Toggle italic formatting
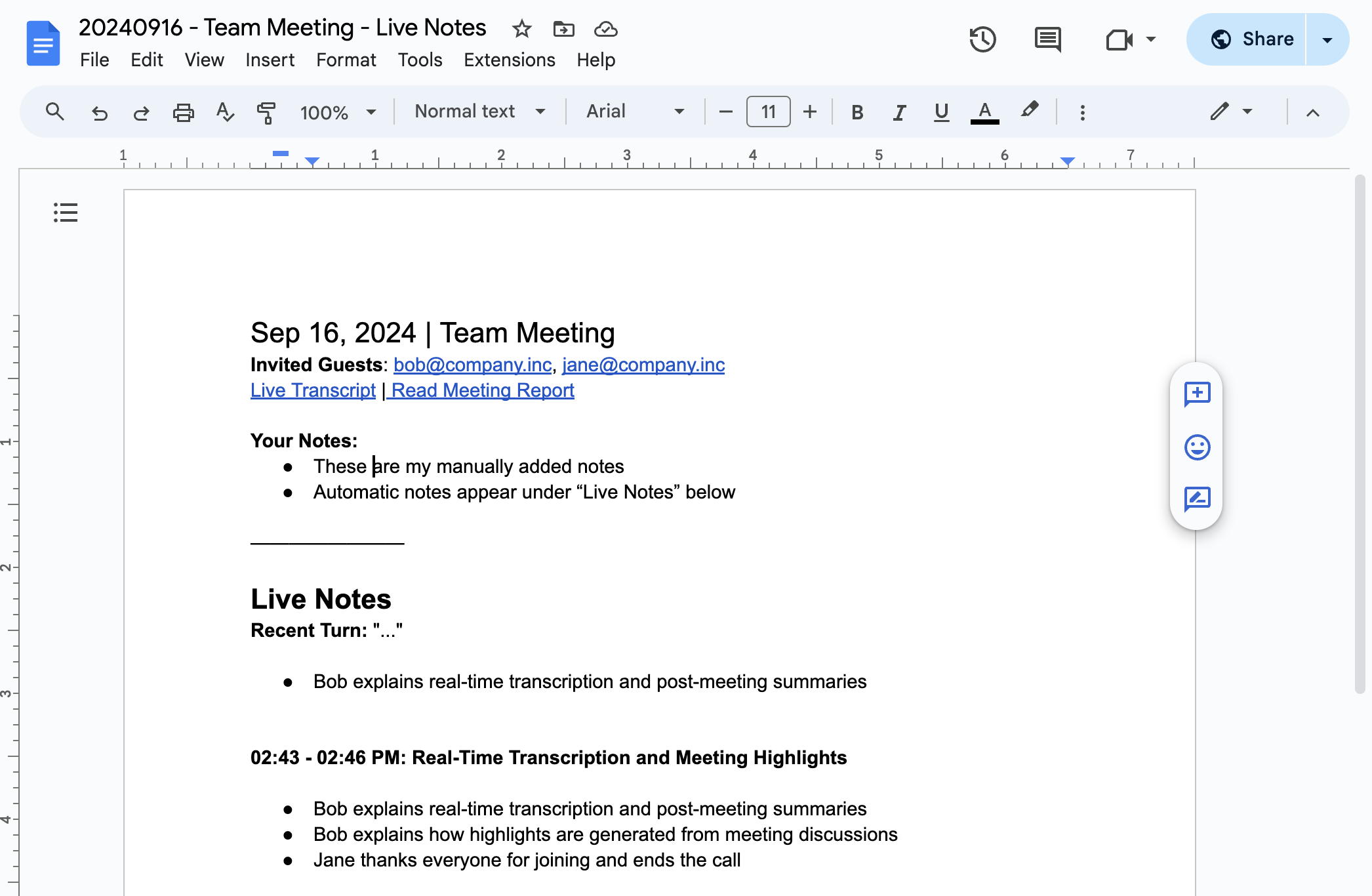This screenshot has width=1372, height=896. click(x=898, y=112)
